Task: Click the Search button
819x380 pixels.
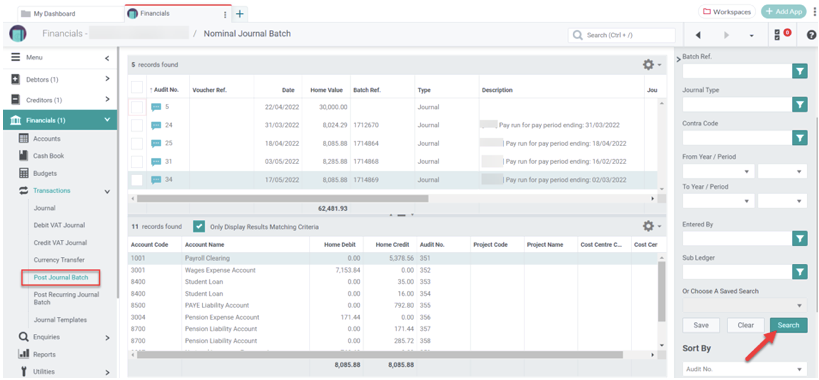Action: 788,325
